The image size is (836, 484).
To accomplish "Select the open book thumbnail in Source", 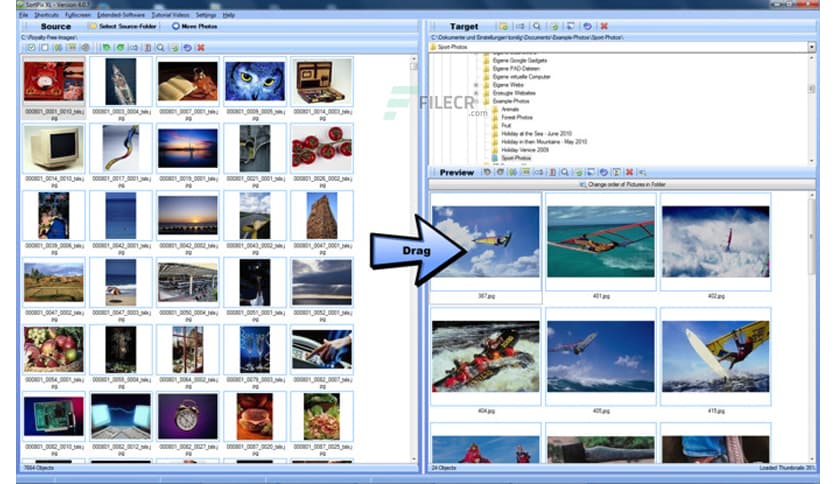I will [x=188, y=82].
